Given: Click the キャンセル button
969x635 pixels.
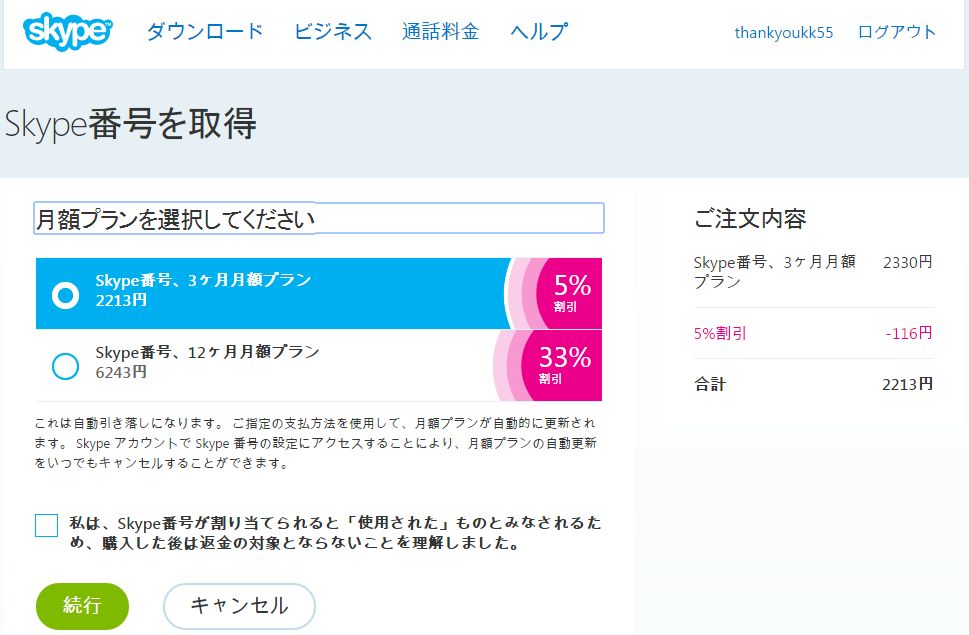Looking at the screenshot, I should coord(239,606).
